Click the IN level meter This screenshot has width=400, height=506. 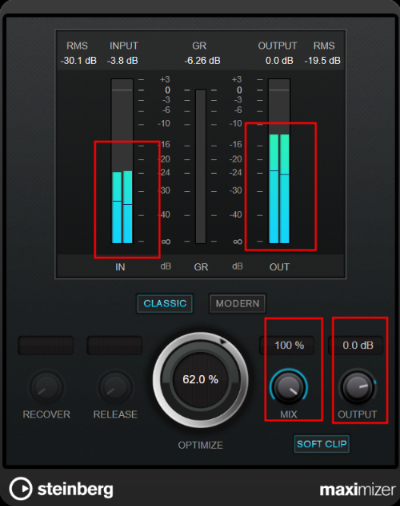[122, 161]
